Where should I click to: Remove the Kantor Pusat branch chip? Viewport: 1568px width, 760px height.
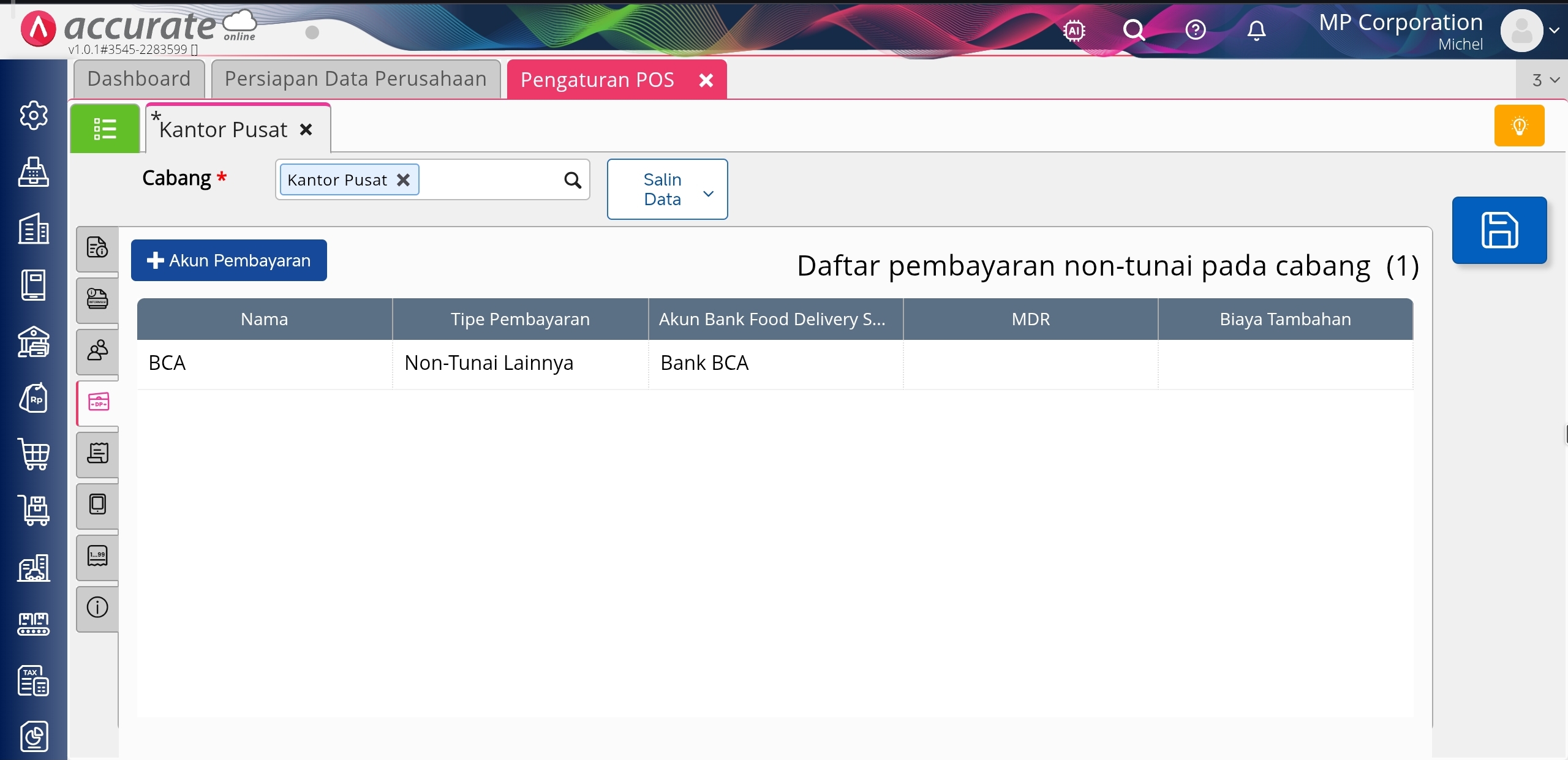(403, 180)
